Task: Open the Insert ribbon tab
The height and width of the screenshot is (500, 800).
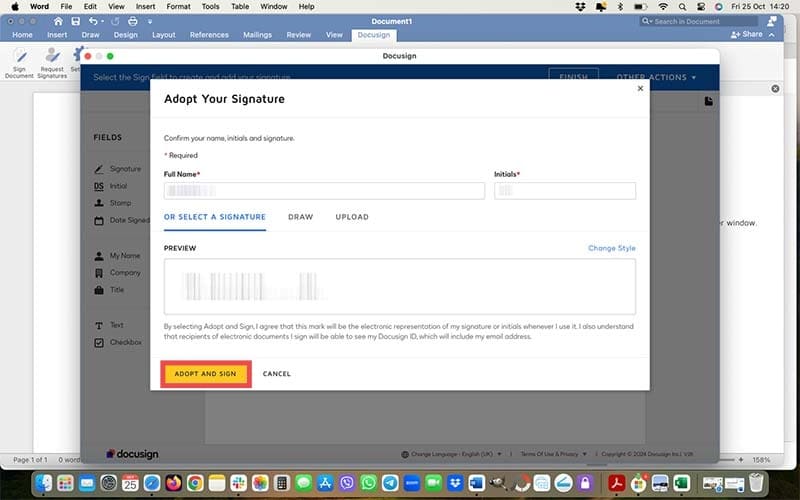Action: pyautogui.click(x=57, y=35)
